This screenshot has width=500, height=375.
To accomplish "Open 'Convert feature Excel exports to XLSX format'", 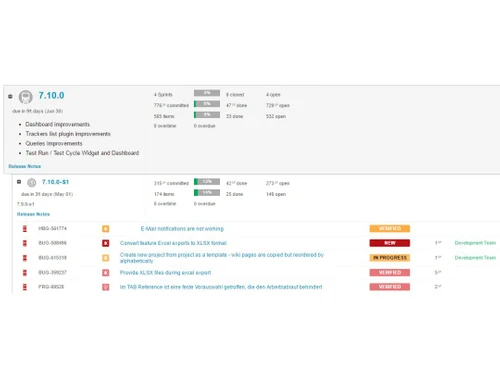I will pos(173,243).
